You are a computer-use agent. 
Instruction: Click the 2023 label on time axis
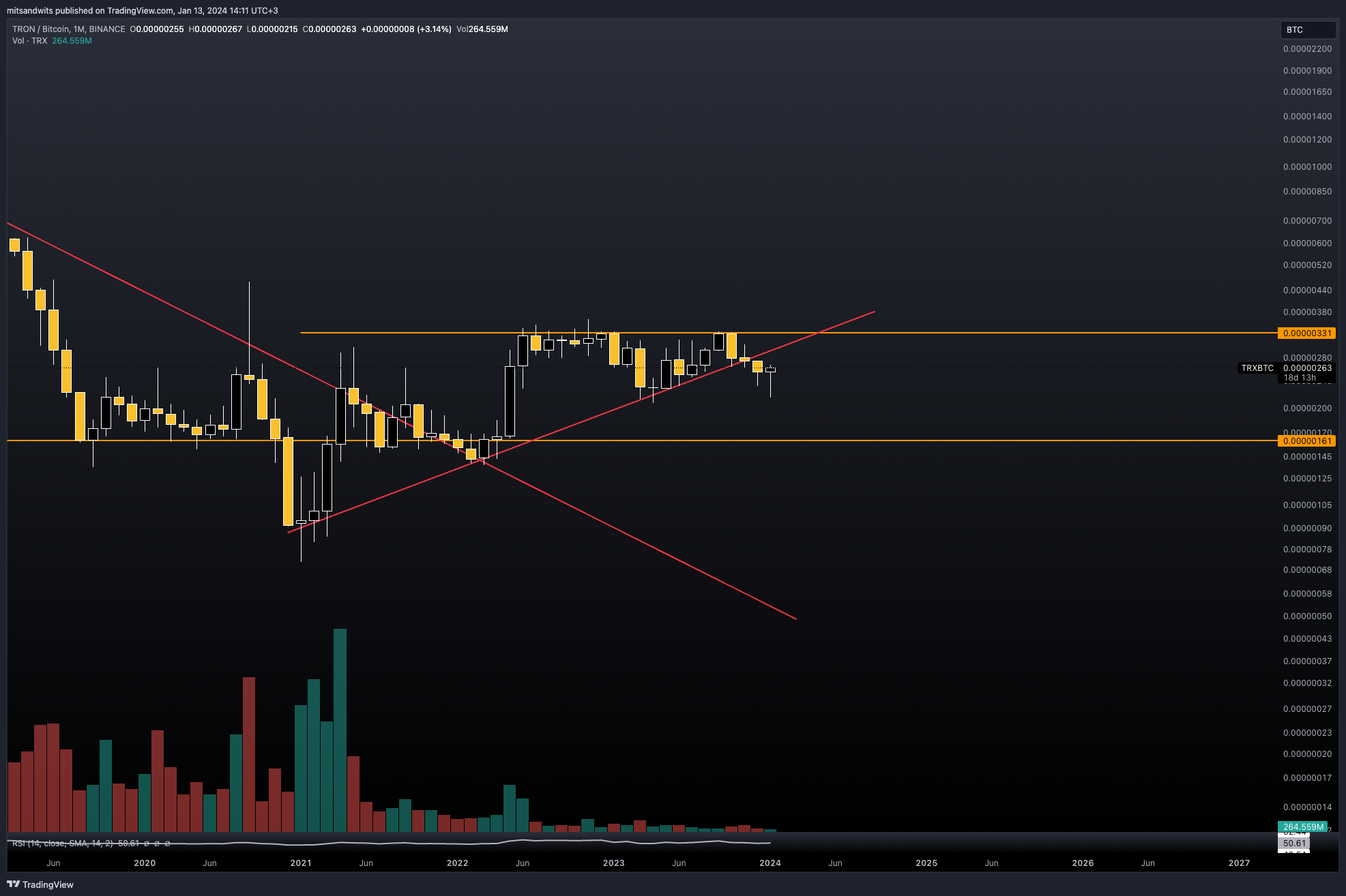613,863
